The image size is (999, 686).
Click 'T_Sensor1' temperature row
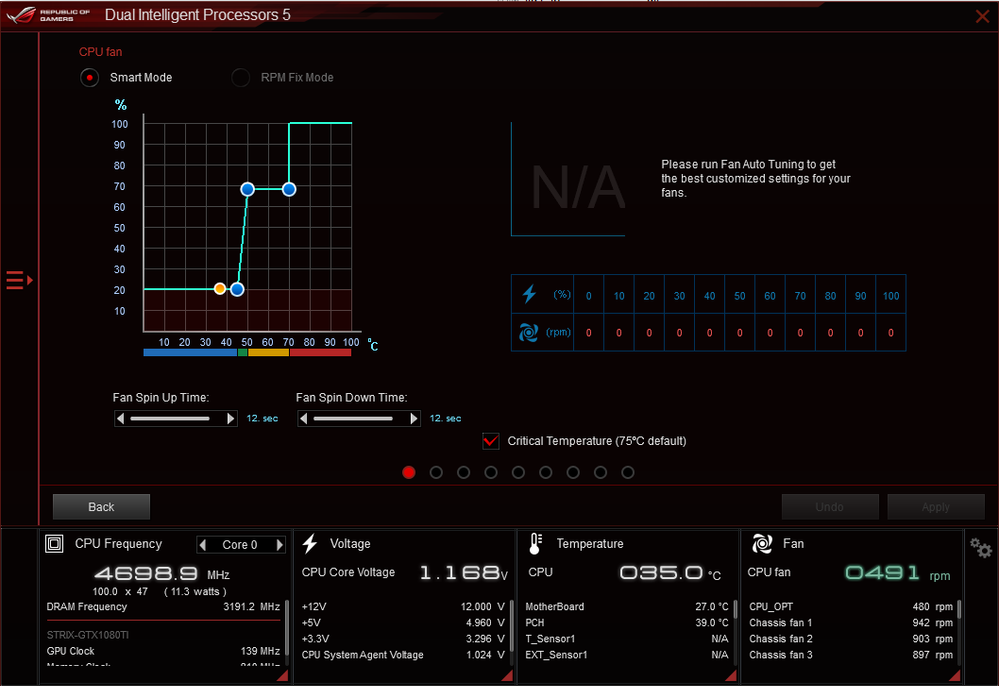(627, 639)
